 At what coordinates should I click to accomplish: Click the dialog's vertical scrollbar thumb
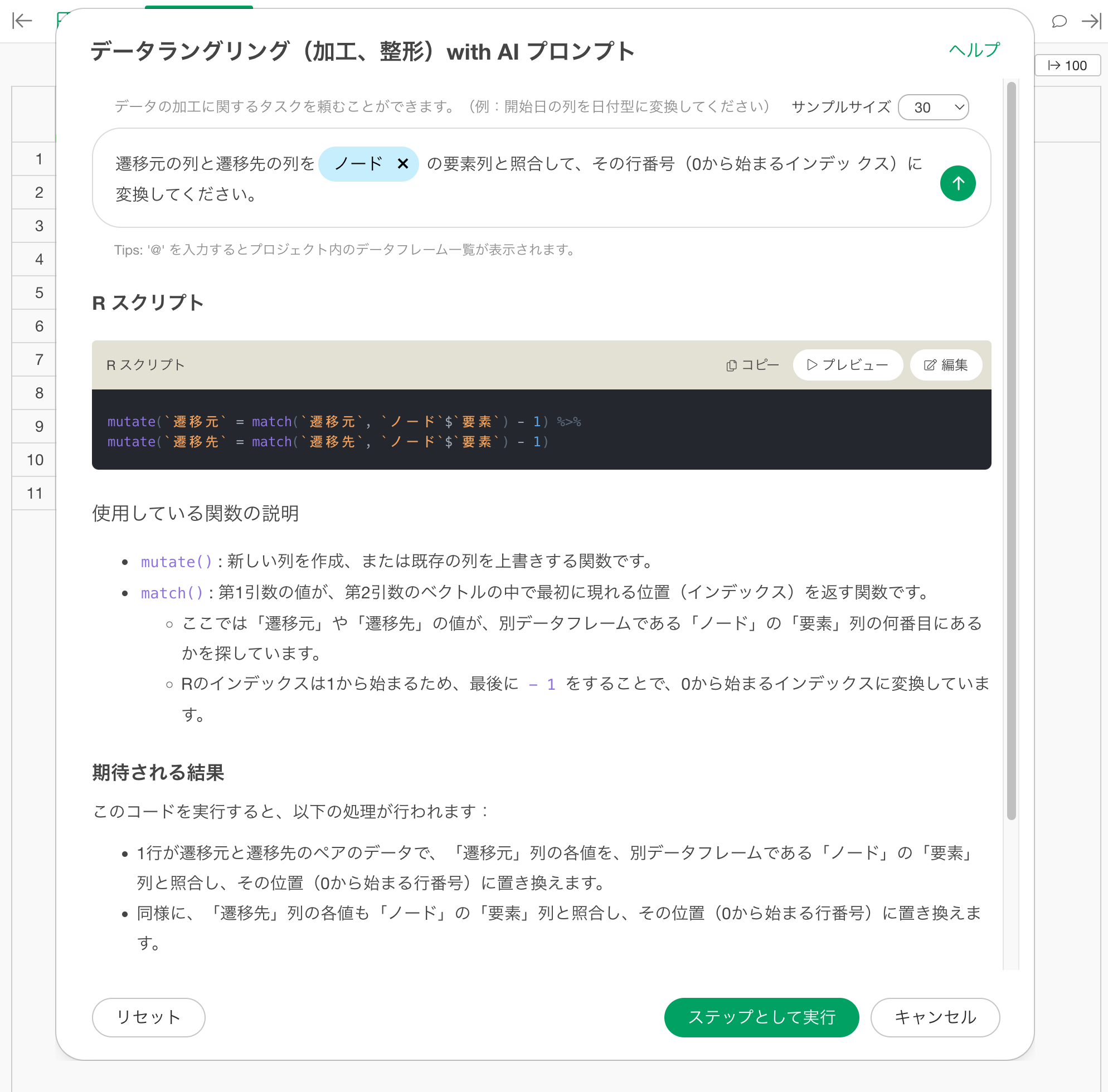[x=1011, y=450]
